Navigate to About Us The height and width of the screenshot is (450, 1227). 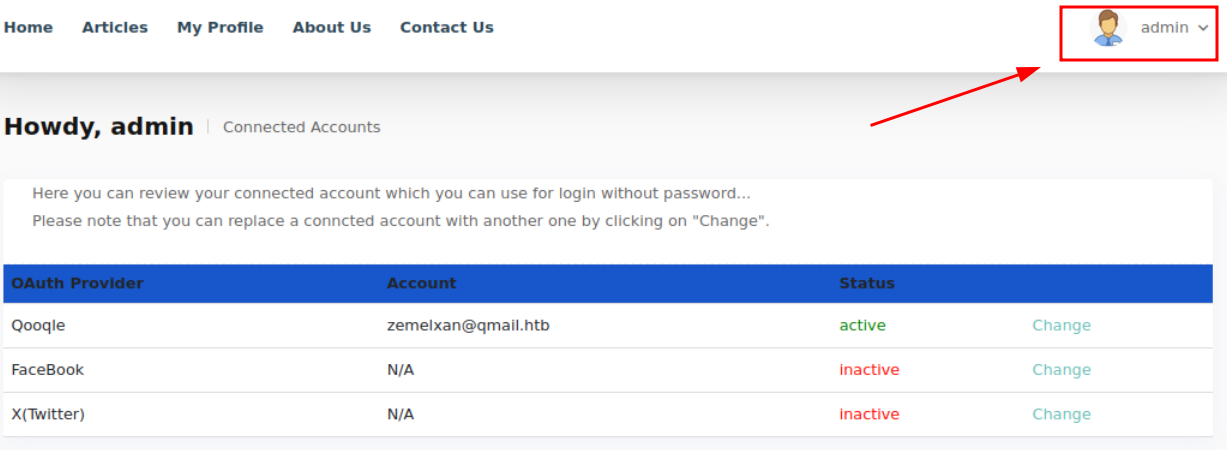332,27
